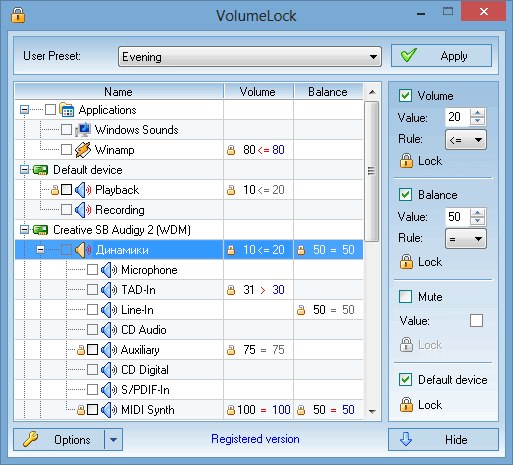513x465 pixels.
Task: Click the Volume column header
Action: [258, 92]
